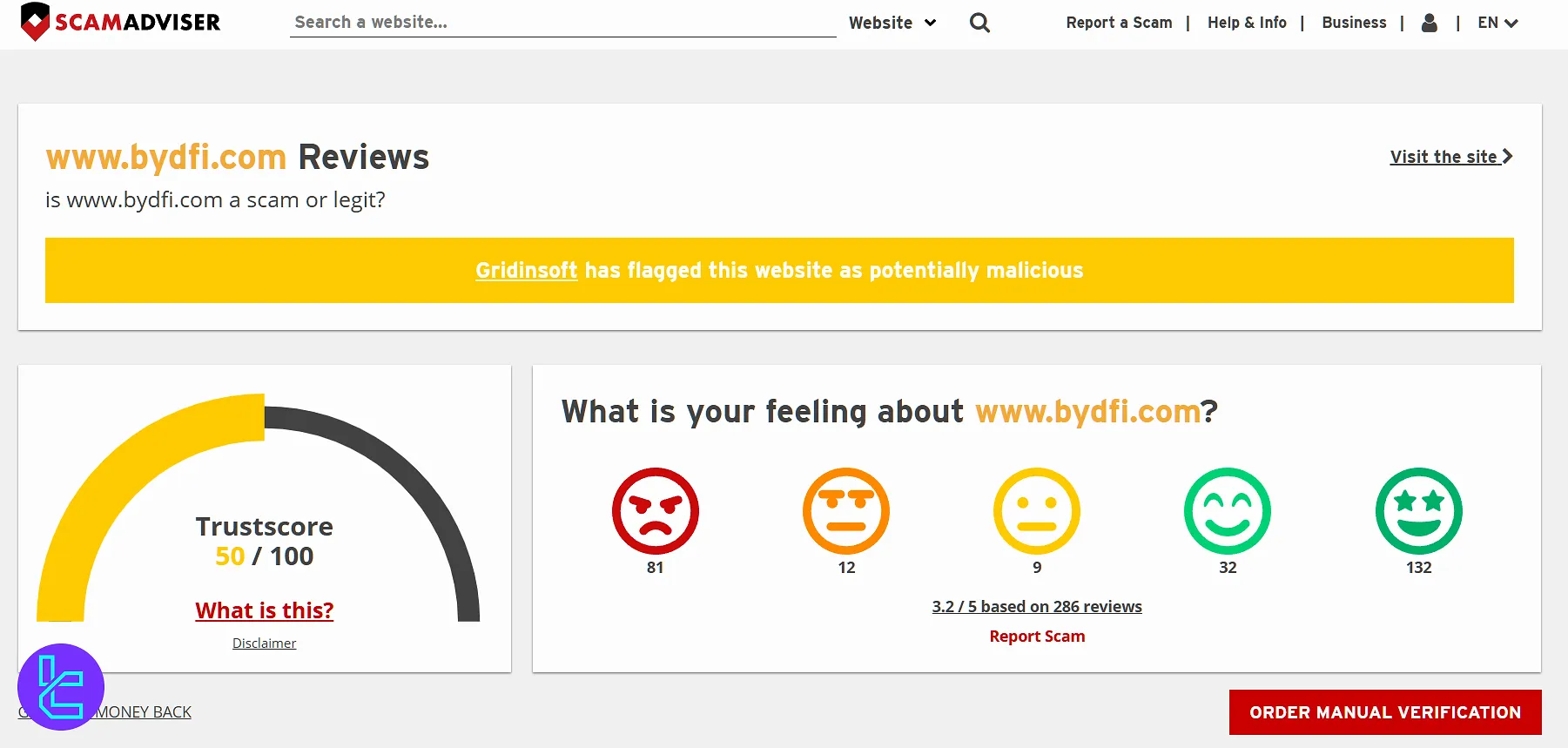Click orange www.bydfi.com in feeling heading
This screenshot has height=748, width=1568.
click(1087, 411)
